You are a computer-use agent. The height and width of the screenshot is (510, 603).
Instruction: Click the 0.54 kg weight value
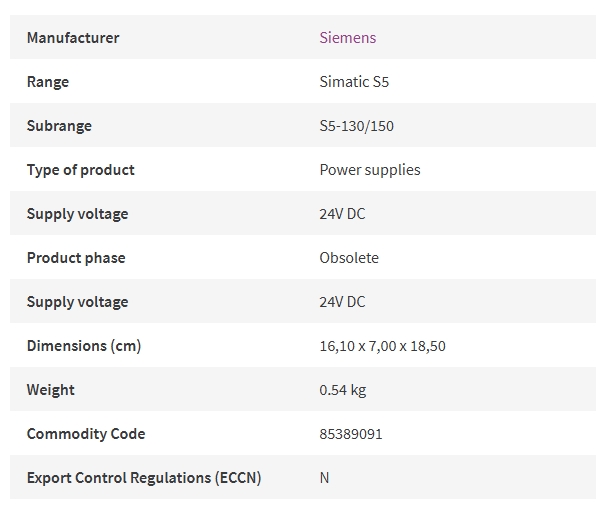tap(343, 390)
